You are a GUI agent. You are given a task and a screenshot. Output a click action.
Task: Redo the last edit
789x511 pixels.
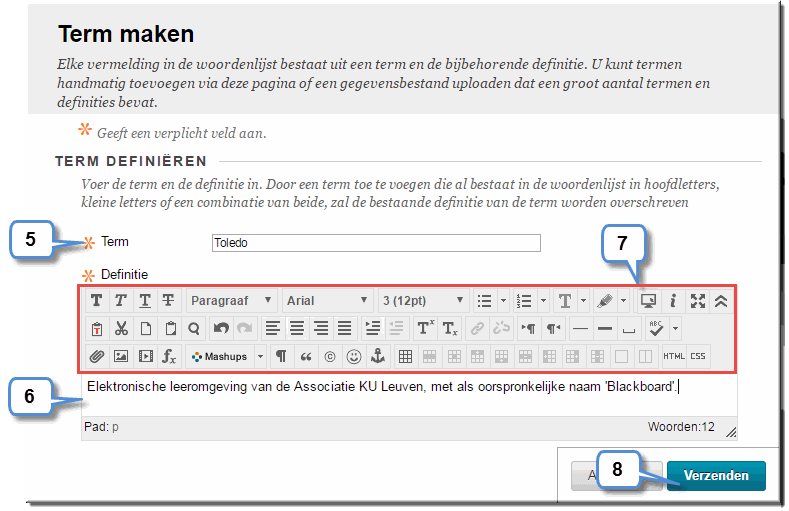click(245, 329)
